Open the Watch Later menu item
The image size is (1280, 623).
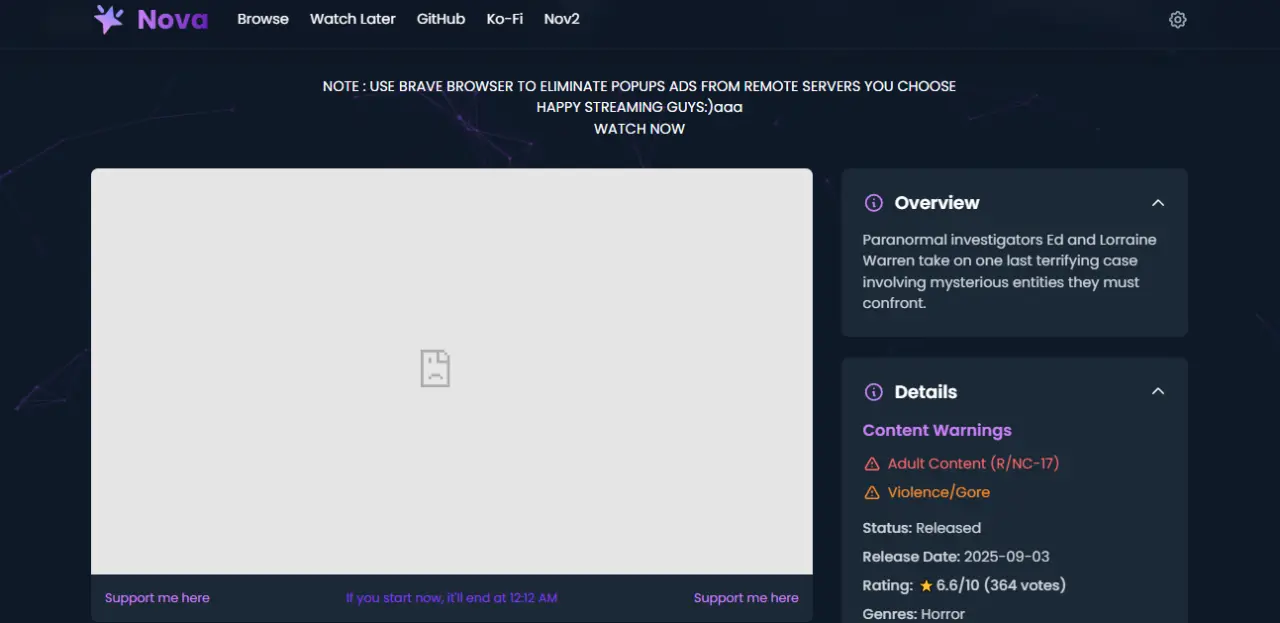coord(353,19)
